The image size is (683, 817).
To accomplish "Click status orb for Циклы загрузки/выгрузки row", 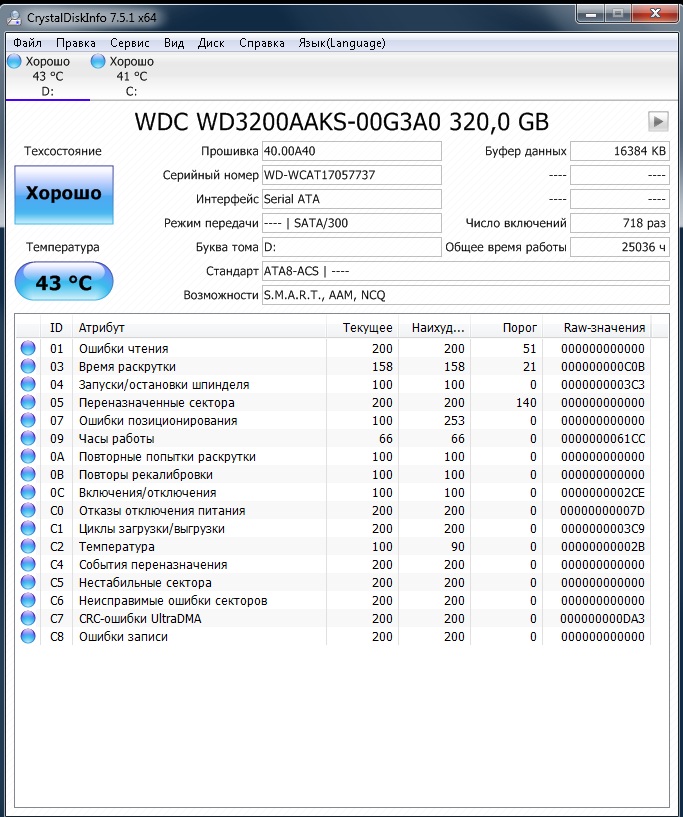I will click(x=28, y=528).
